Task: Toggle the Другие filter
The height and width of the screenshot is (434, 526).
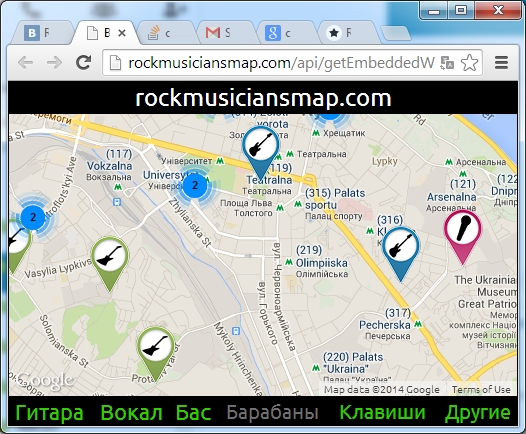Action: tap(477, 413)
